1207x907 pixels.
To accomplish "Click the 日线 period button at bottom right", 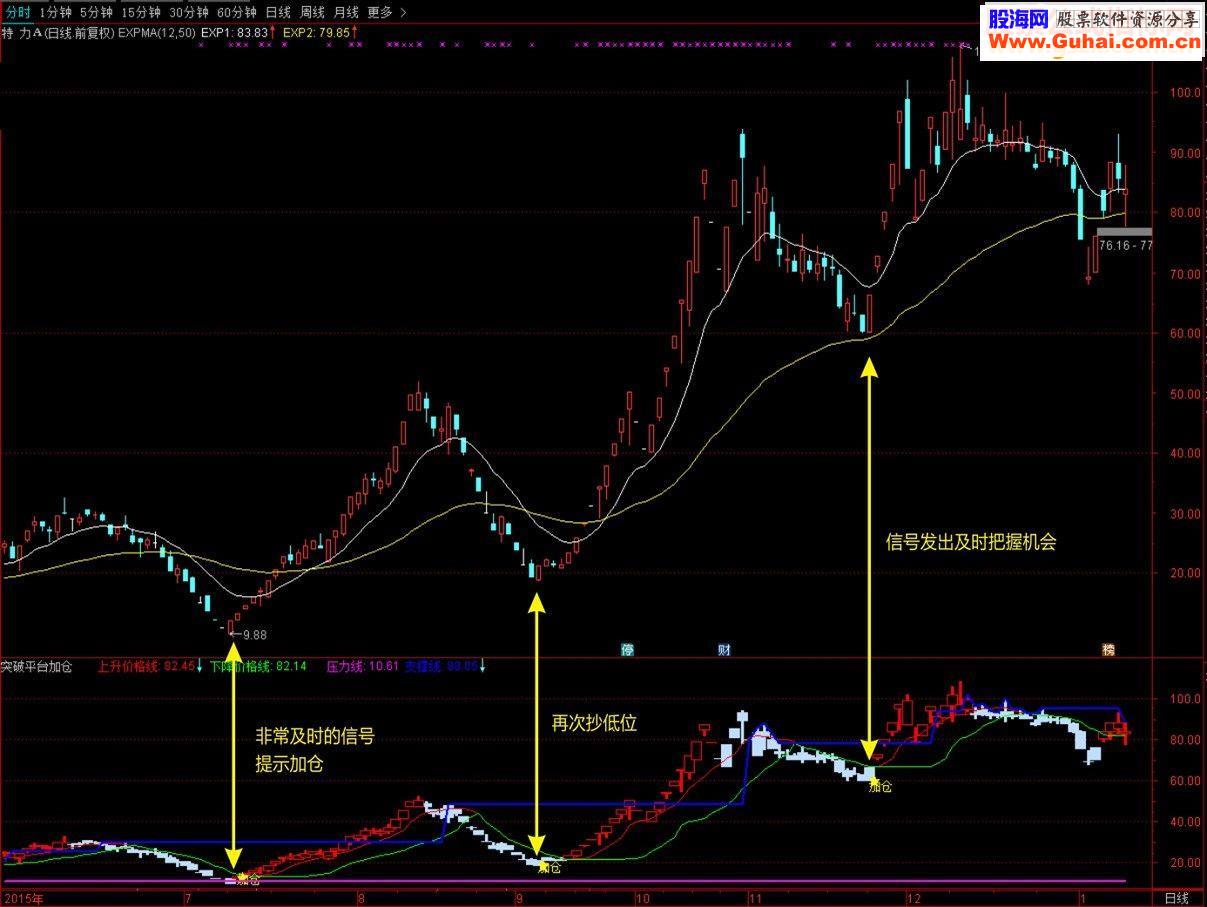I will (1177, 897).
